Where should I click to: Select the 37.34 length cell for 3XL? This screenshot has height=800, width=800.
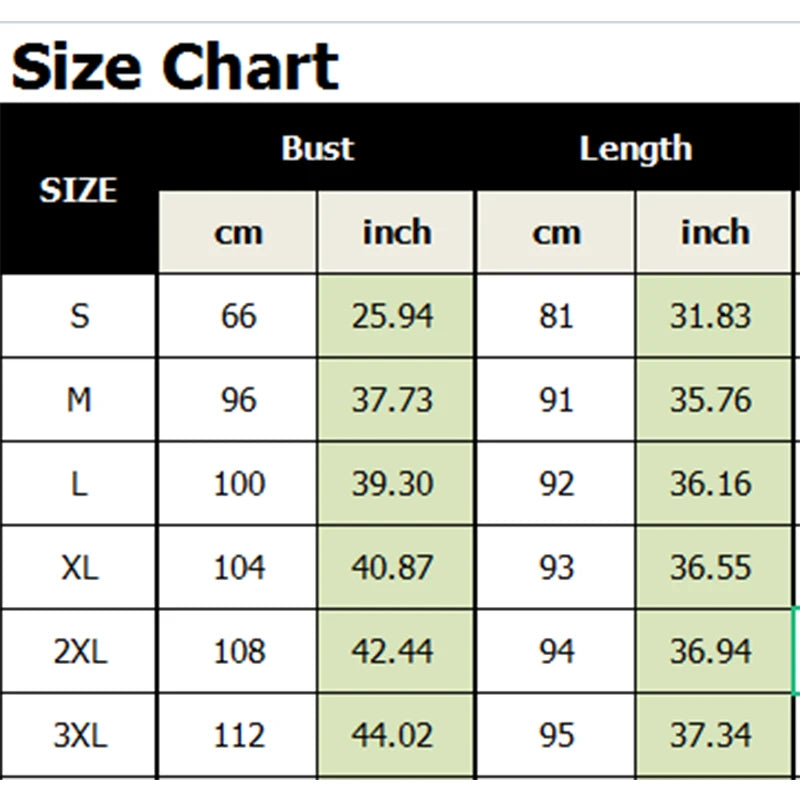[711, 736]
